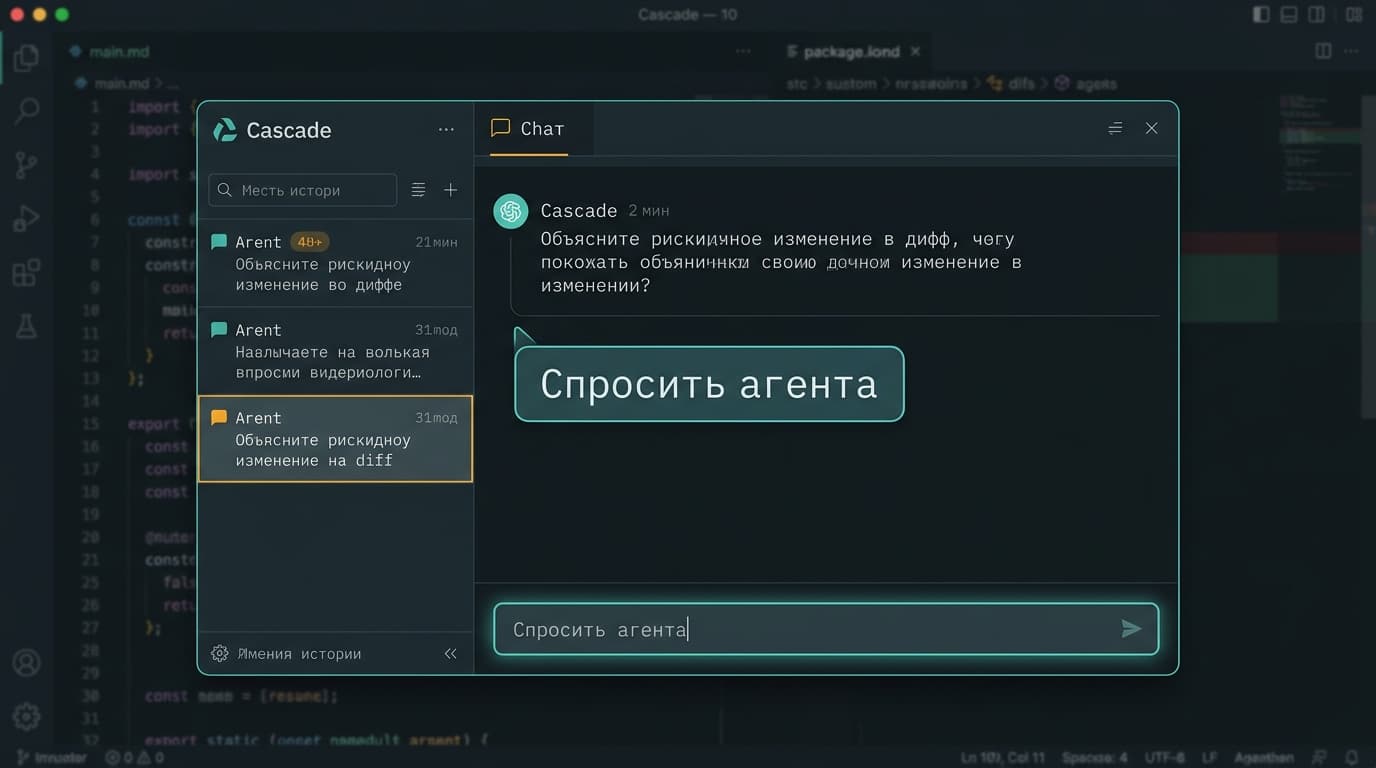
Task: Focus the history search field
Action: click(303, 190)
